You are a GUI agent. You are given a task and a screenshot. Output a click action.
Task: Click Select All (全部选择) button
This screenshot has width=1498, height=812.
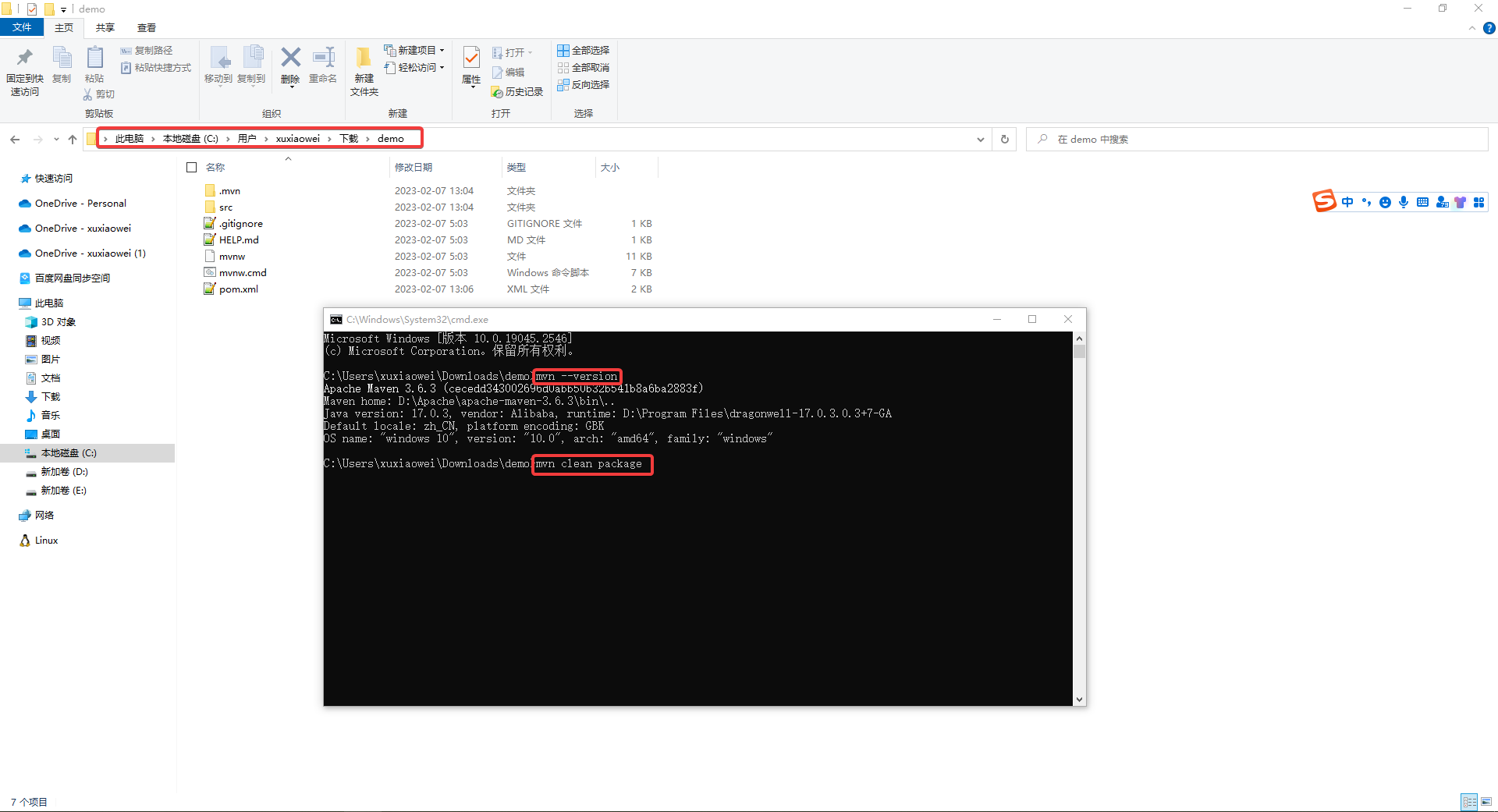[x=584, y=51]
